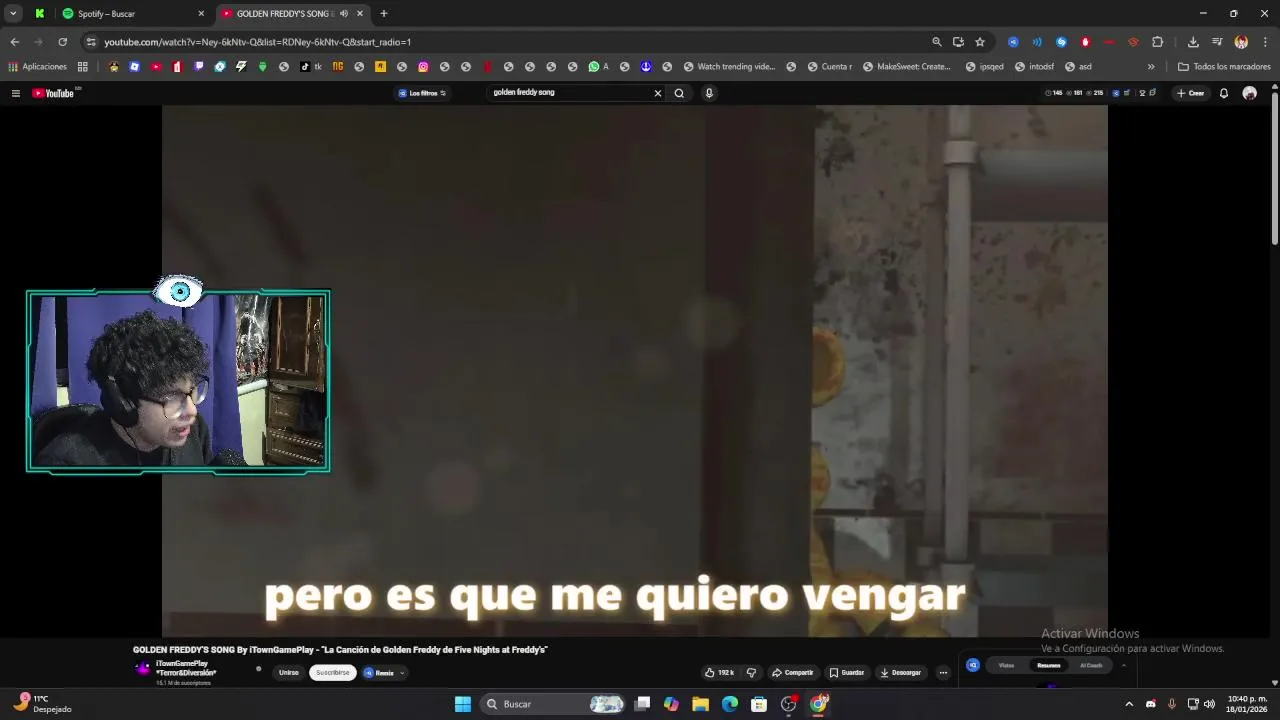Open the Aplicaciones bookmark shortcut
This screenshot has width=1280, height=720.
coord(38,67)
